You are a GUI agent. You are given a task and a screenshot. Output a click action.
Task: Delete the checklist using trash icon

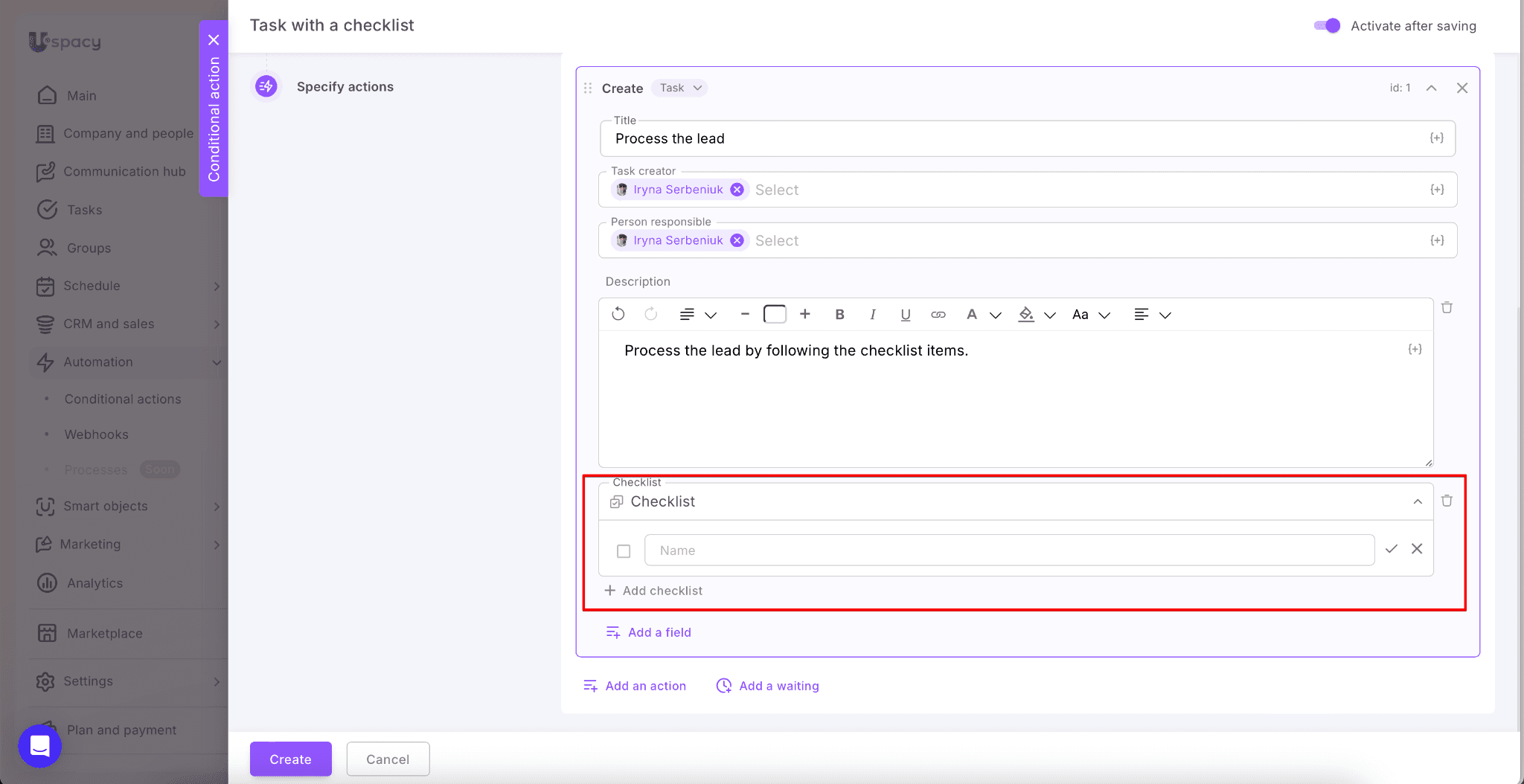(1447, 501)
